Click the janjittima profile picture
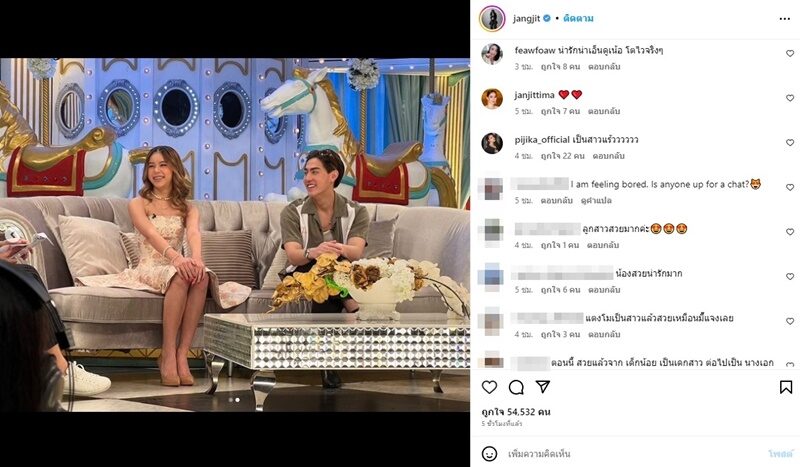The image size is (800, 467). coord(492,99)
